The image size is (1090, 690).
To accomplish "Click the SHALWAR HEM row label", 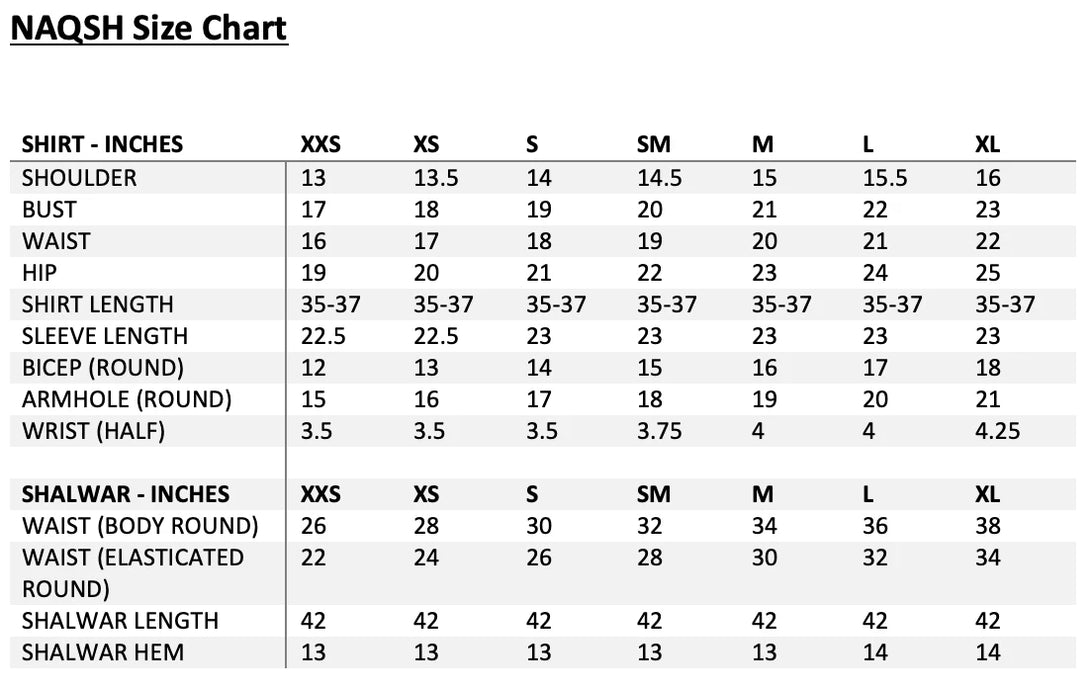I will tap(102, 652).
